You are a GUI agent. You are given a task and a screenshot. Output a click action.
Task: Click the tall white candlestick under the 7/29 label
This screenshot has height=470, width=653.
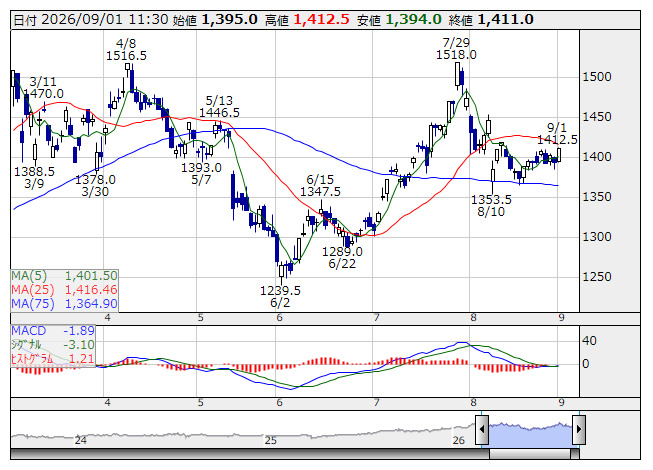click(457, 75)
